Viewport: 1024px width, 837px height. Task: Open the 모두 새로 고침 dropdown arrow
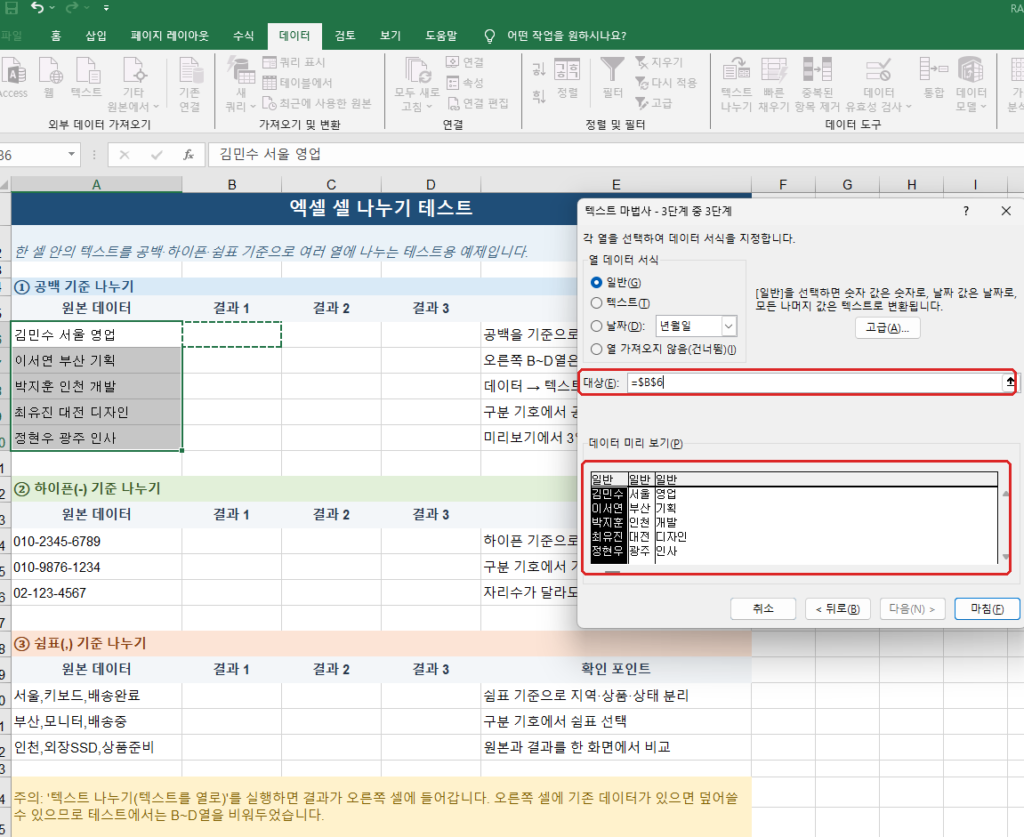coord(429,106)
